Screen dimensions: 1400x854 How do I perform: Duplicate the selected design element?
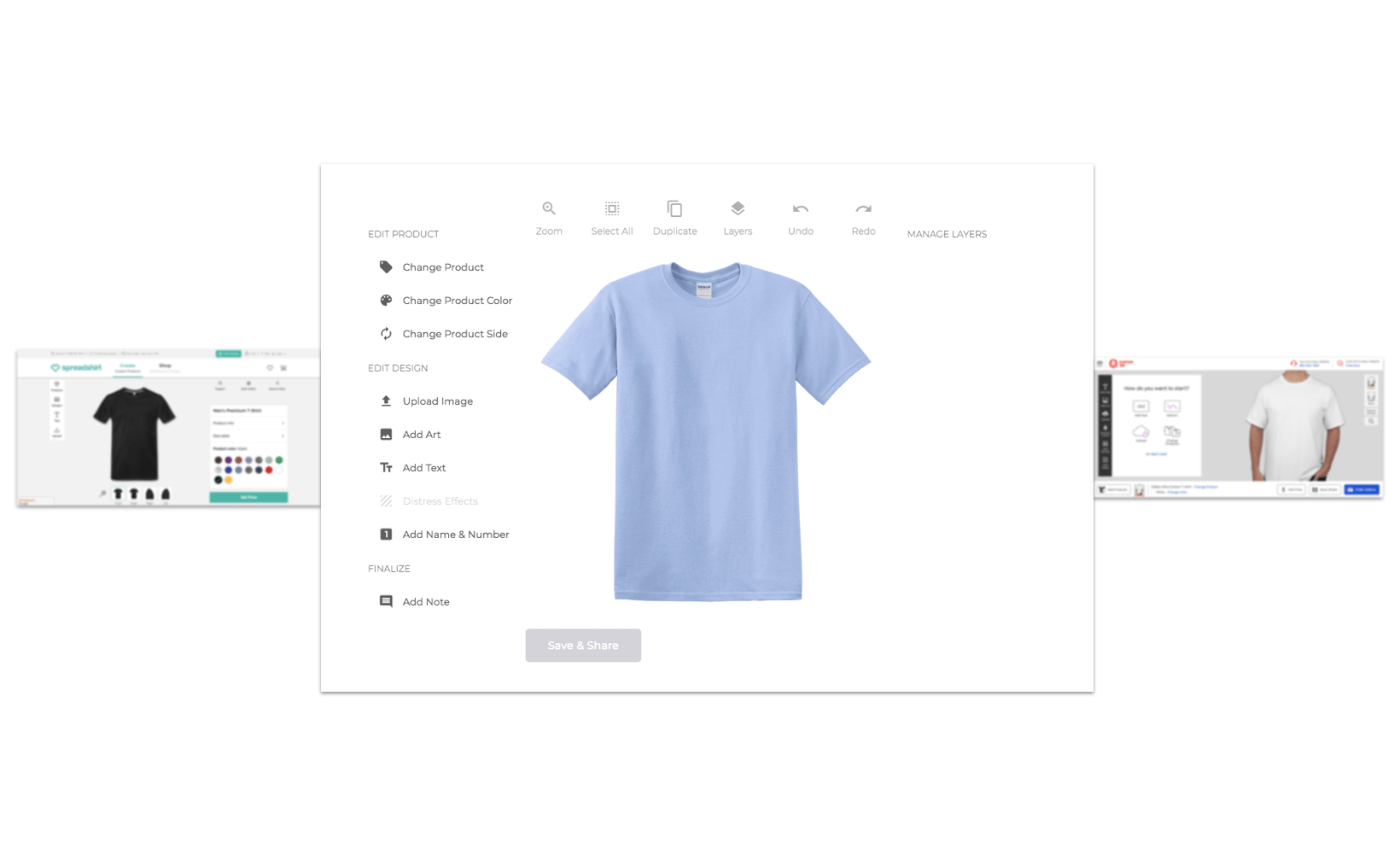674,219
